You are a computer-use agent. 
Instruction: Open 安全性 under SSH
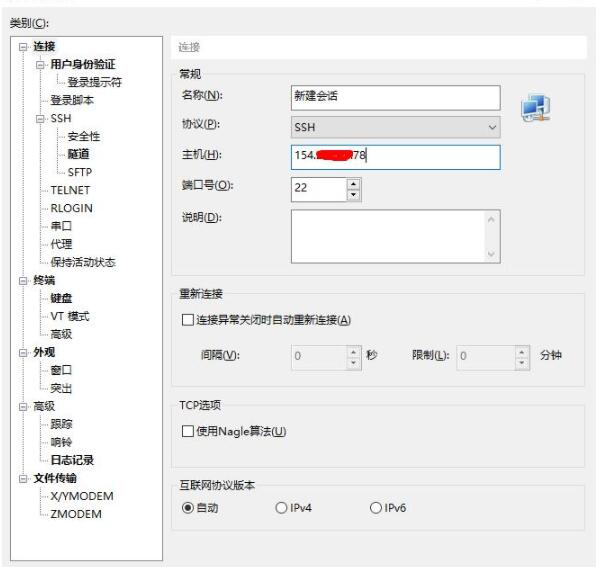click(x=84, y=136)
